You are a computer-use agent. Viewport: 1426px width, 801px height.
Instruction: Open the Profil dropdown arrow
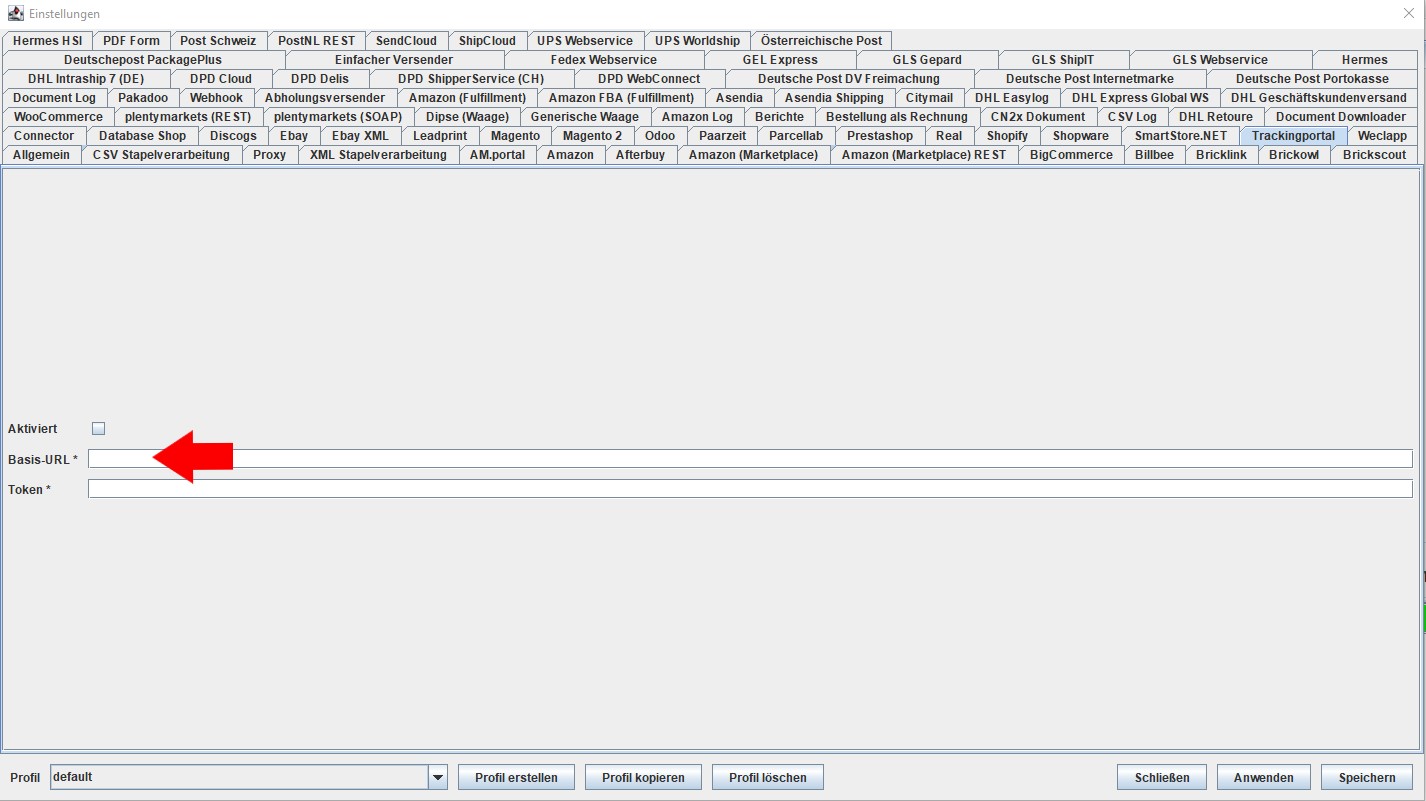click(x=437, y=777)
